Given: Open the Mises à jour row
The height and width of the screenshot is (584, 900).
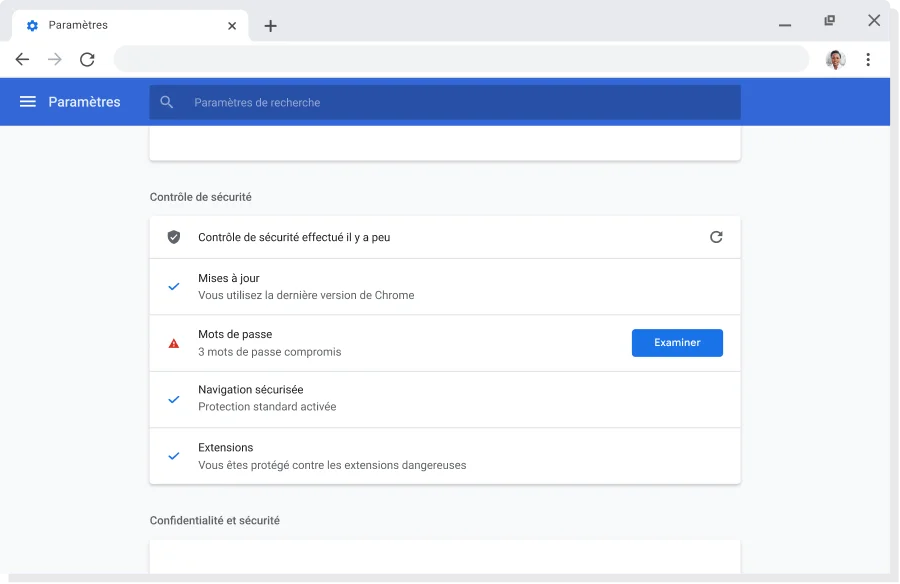Looking at the screenshot, I should (x=444, y=287).
